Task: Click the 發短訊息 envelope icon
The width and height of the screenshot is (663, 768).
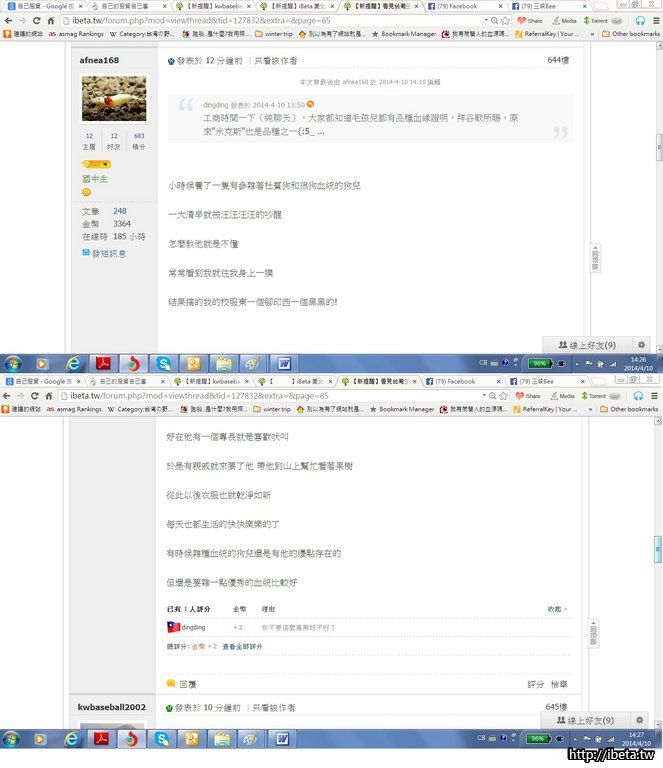Action: (87, 254)
